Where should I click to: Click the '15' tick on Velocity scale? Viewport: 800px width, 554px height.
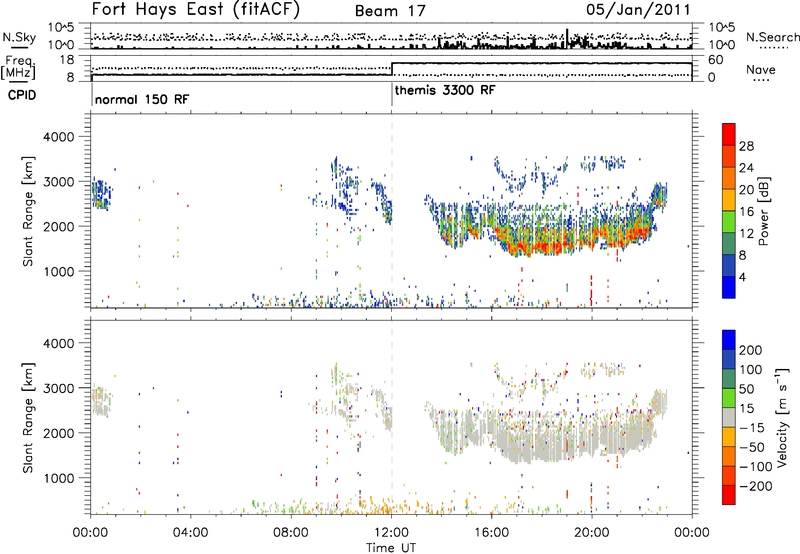point(747,409)
